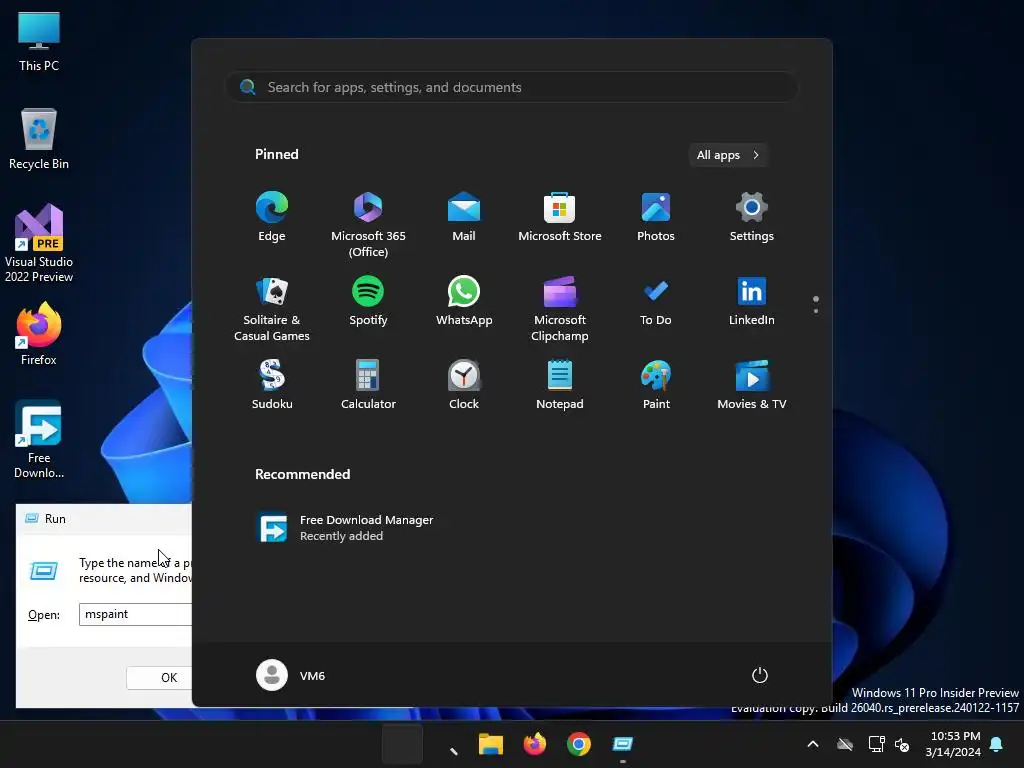Viewport: 1024px width, 768px height.
Task: Launch Microsoft 365 (Office) from pinned apps
Action: pyautogui.click(x=368, y=224)
